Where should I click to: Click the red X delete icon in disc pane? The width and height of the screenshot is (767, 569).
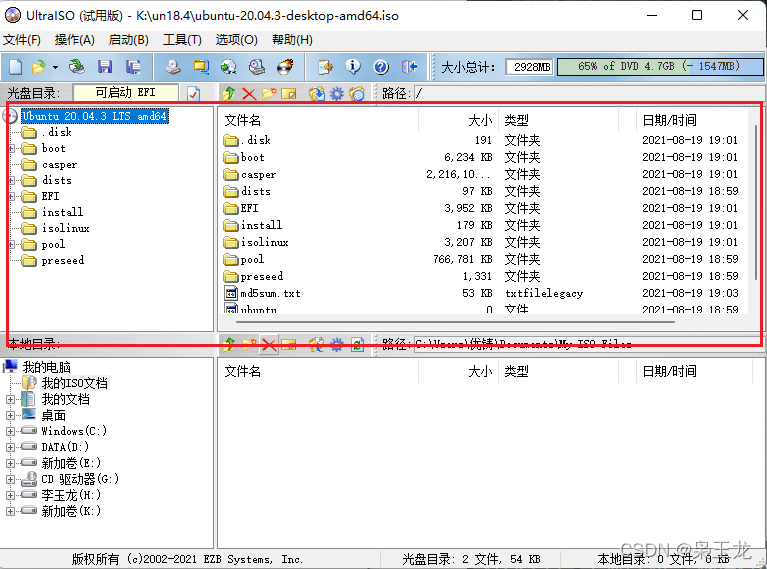point(249,94)
